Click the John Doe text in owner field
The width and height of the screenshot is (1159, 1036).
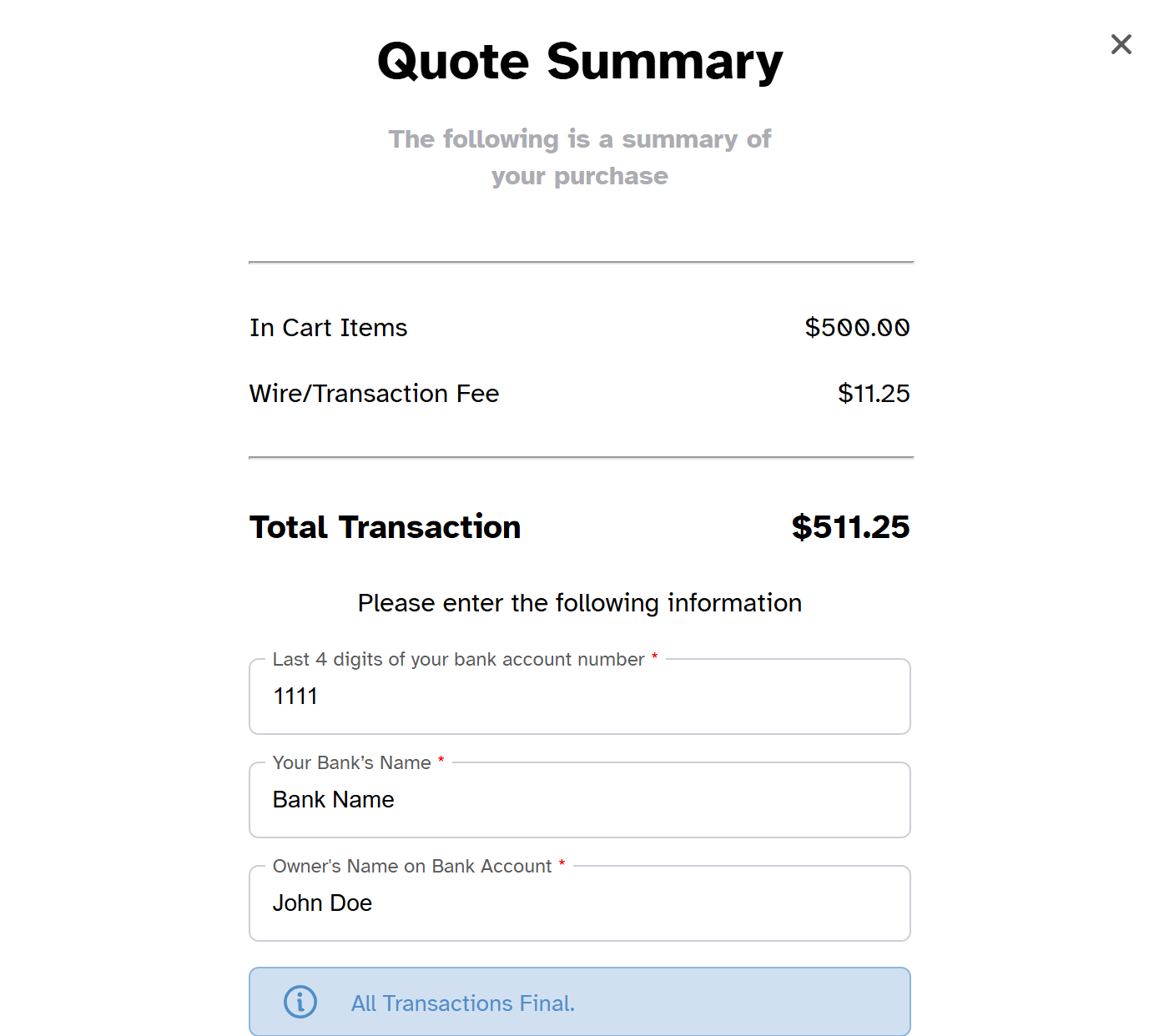pyautogui.click(x=322, y=903)
